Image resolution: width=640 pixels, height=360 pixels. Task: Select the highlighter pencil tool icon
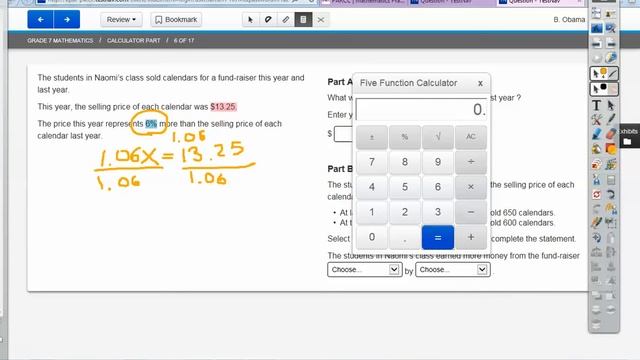point(286,20)
